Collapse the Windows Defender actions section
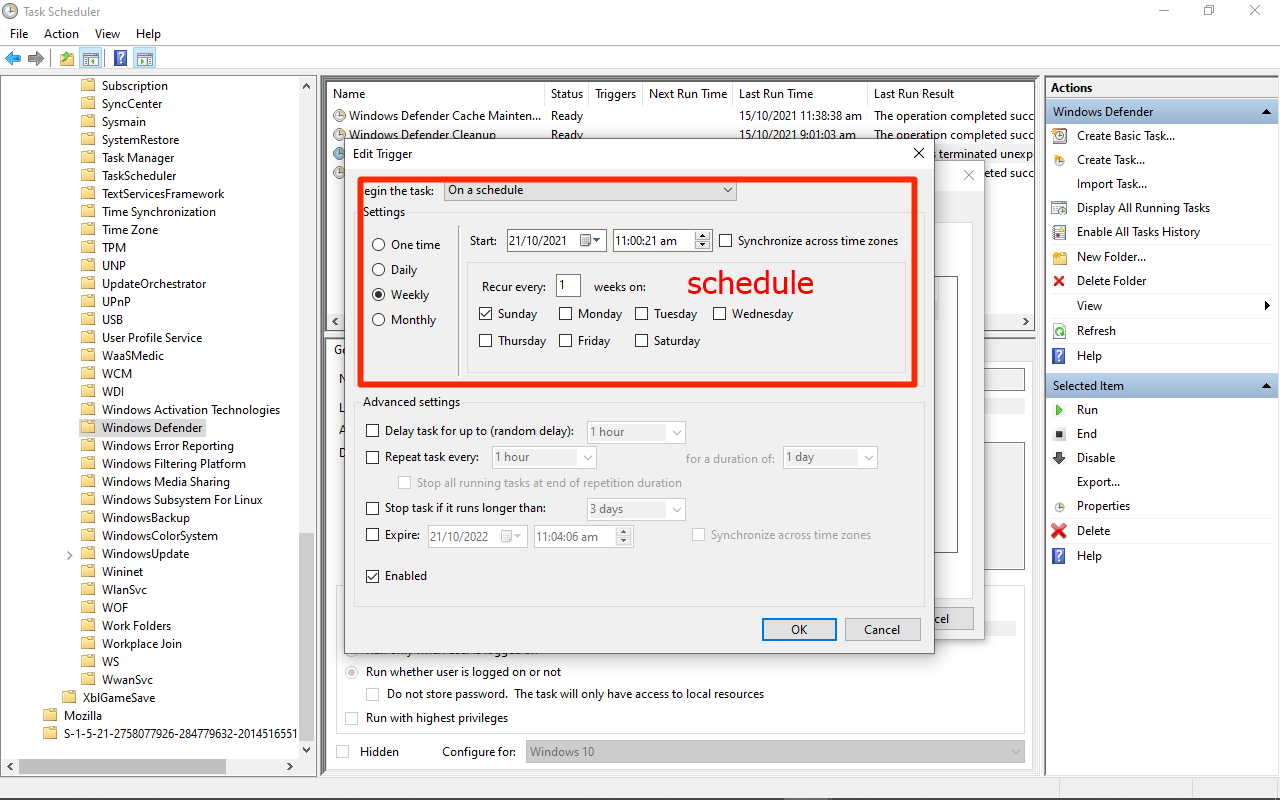Screen dimensions: 1280x800 (1267, 112)
